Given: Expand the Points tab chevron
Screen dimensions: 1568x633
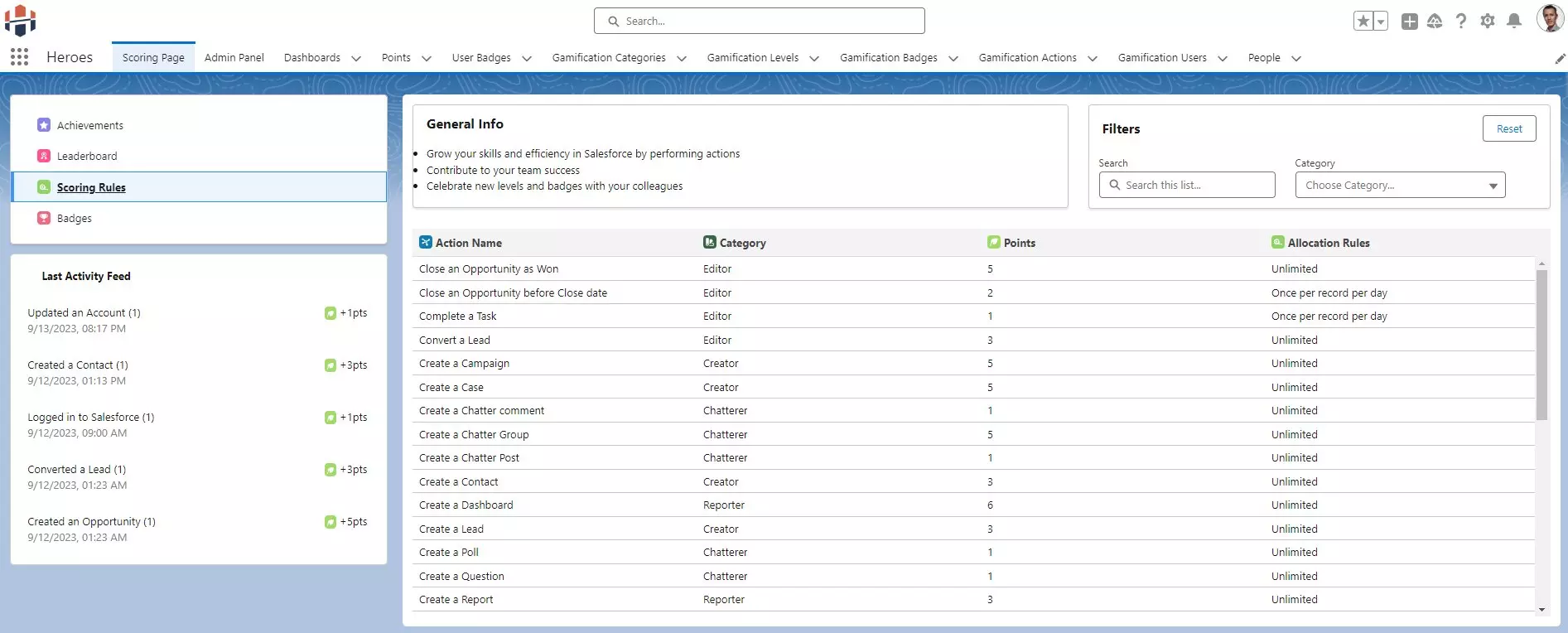Looking at the screenshot, I should pyautogui.click(x=427, y=59).
